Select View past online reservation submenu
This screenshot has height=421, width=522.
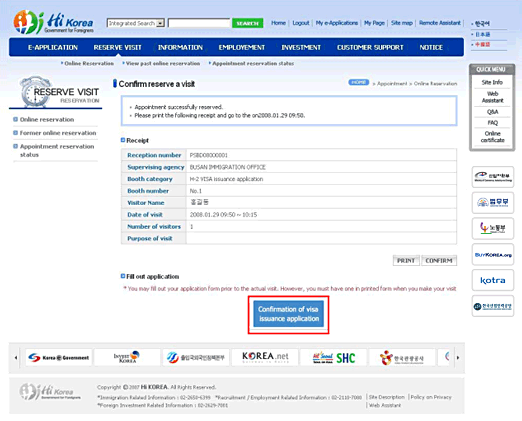coord(163,63)
